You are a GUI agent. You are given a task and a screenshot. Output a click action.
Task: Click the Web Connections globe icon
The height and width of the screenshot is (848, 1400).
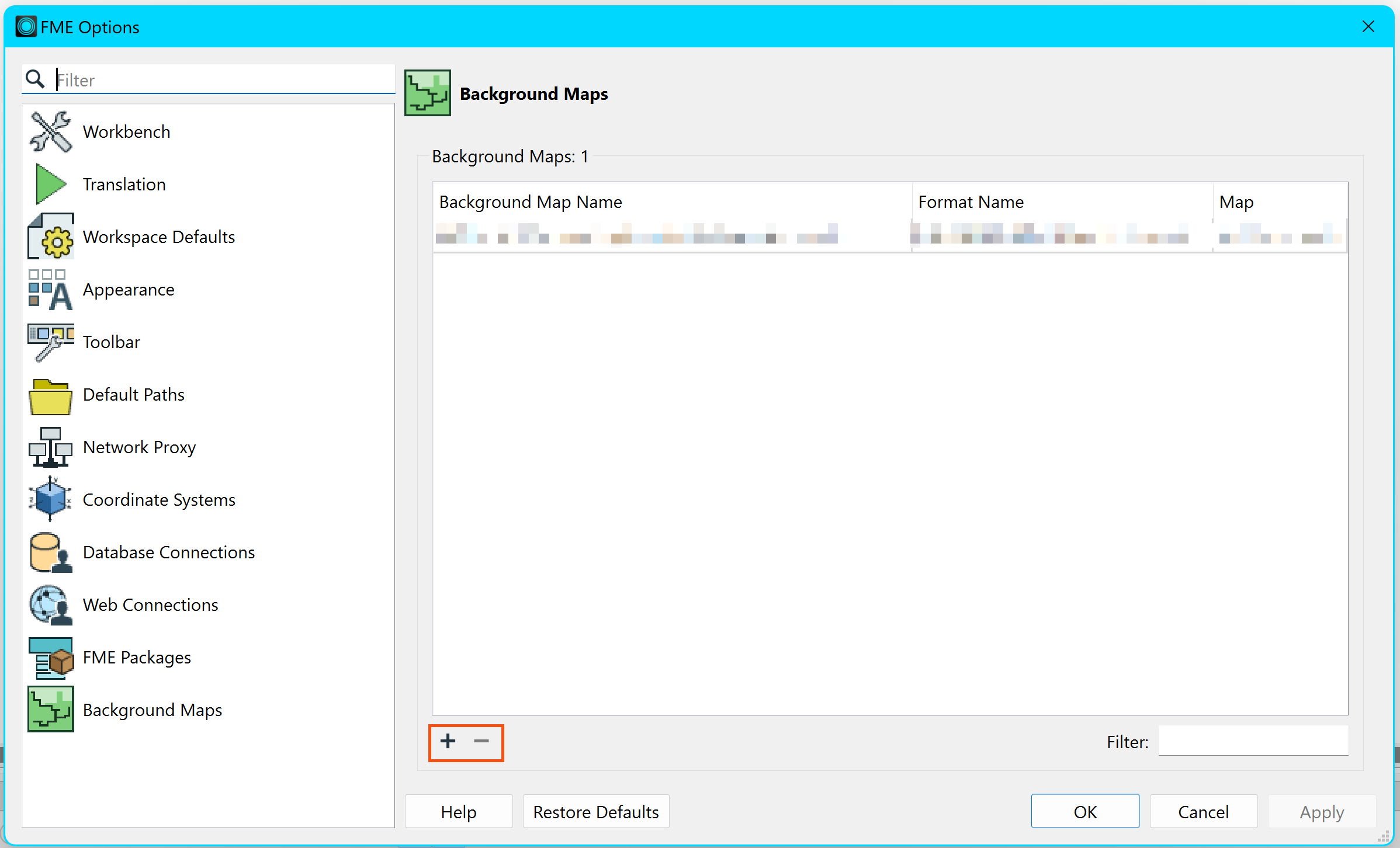[x=51, y=605]
